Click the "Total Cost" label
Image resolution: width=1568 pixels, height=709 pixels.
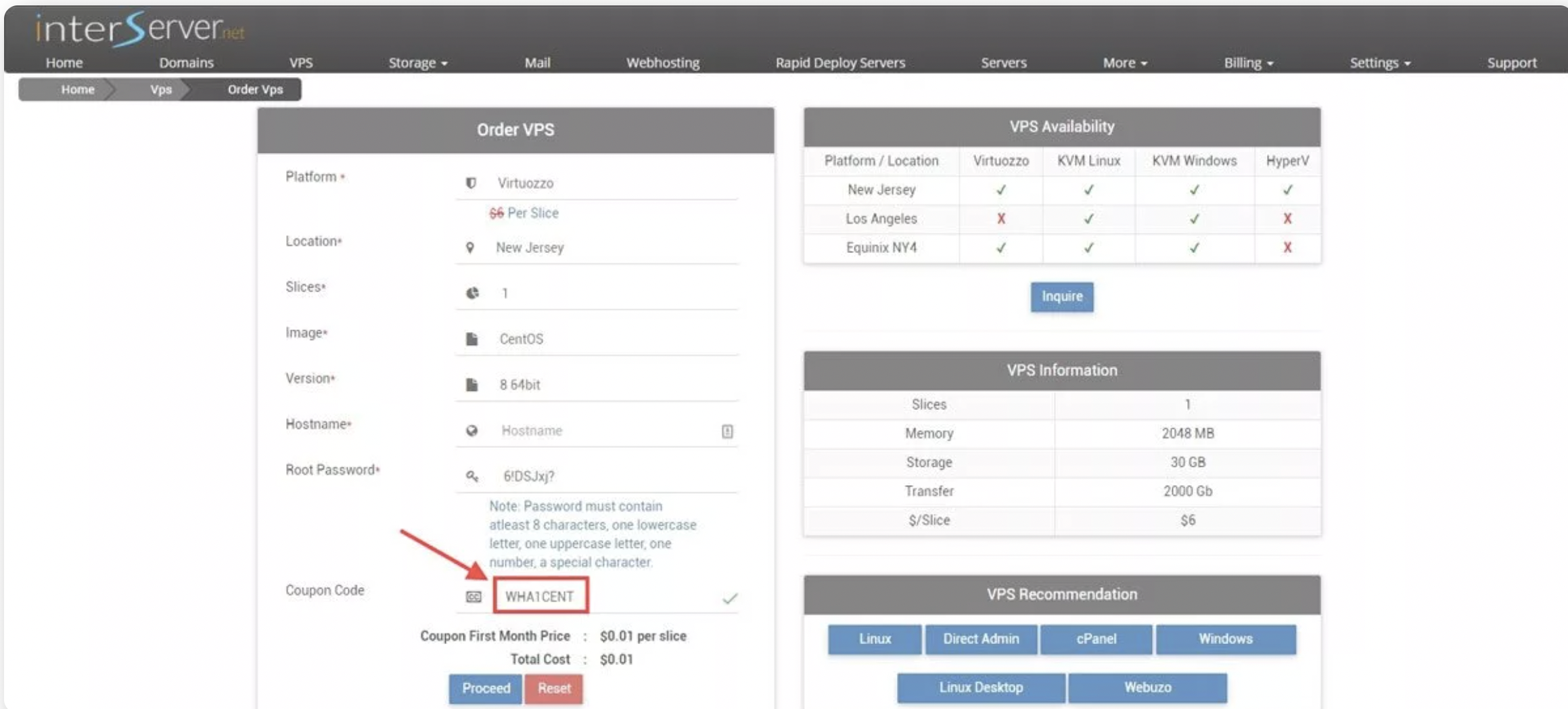point(540,660)
